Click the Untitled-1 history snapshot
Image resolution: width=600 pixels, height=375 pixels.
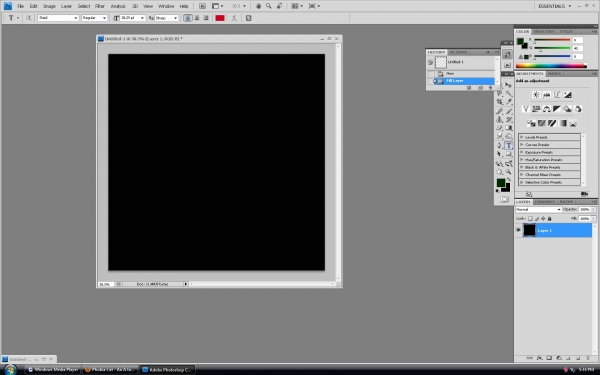click(x=461, y=62)
